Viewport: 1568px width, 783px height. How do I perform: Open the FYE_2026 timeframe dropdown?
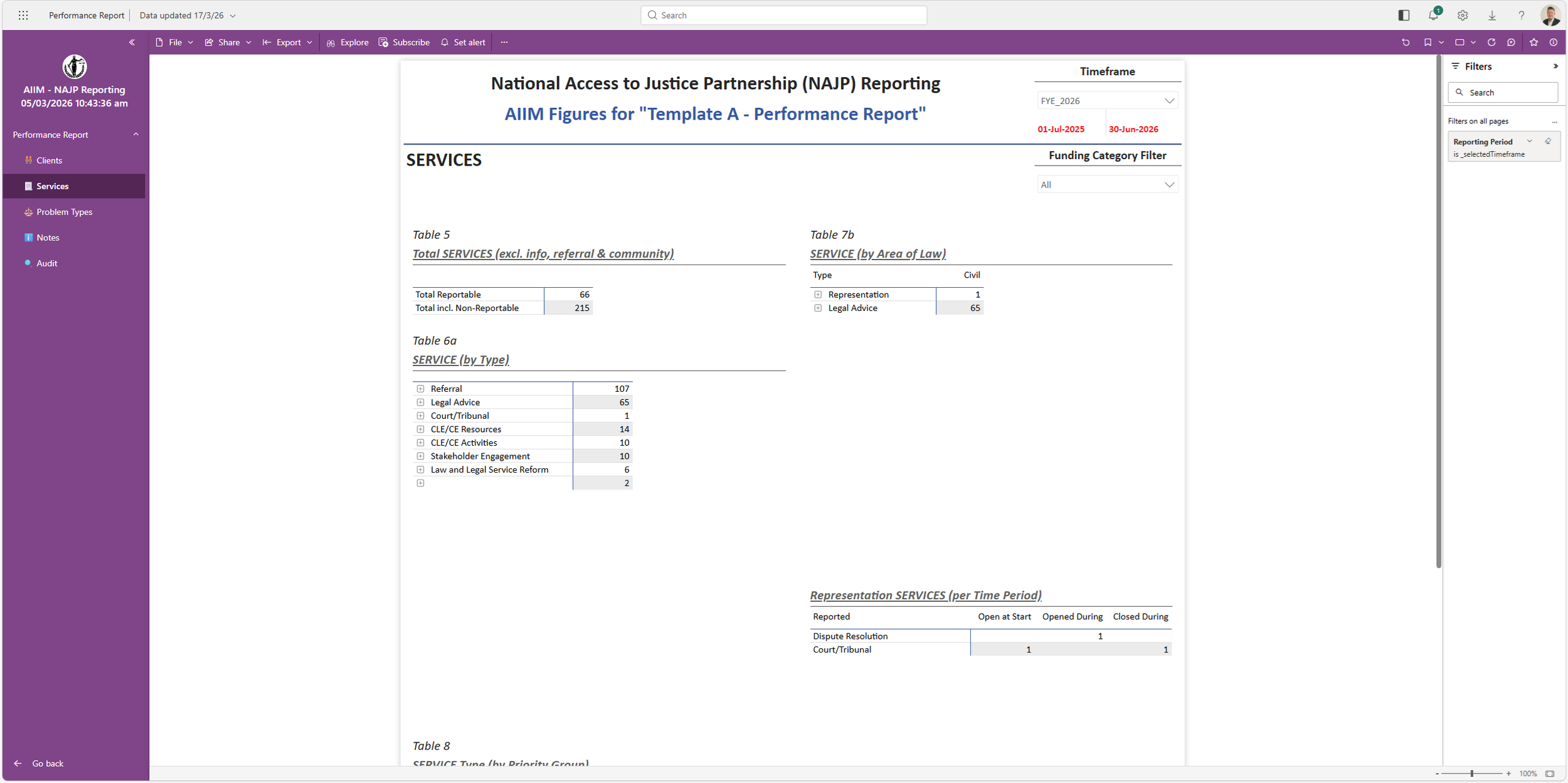click(x=1107, y=101)
